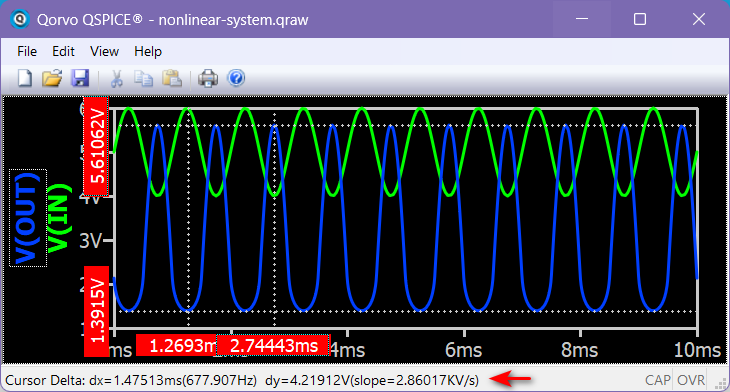This screenshot has height=392, width=730.
Task: Click the Qorvo QSPICE app icon in title bar
Action: [x=20, y=20]
